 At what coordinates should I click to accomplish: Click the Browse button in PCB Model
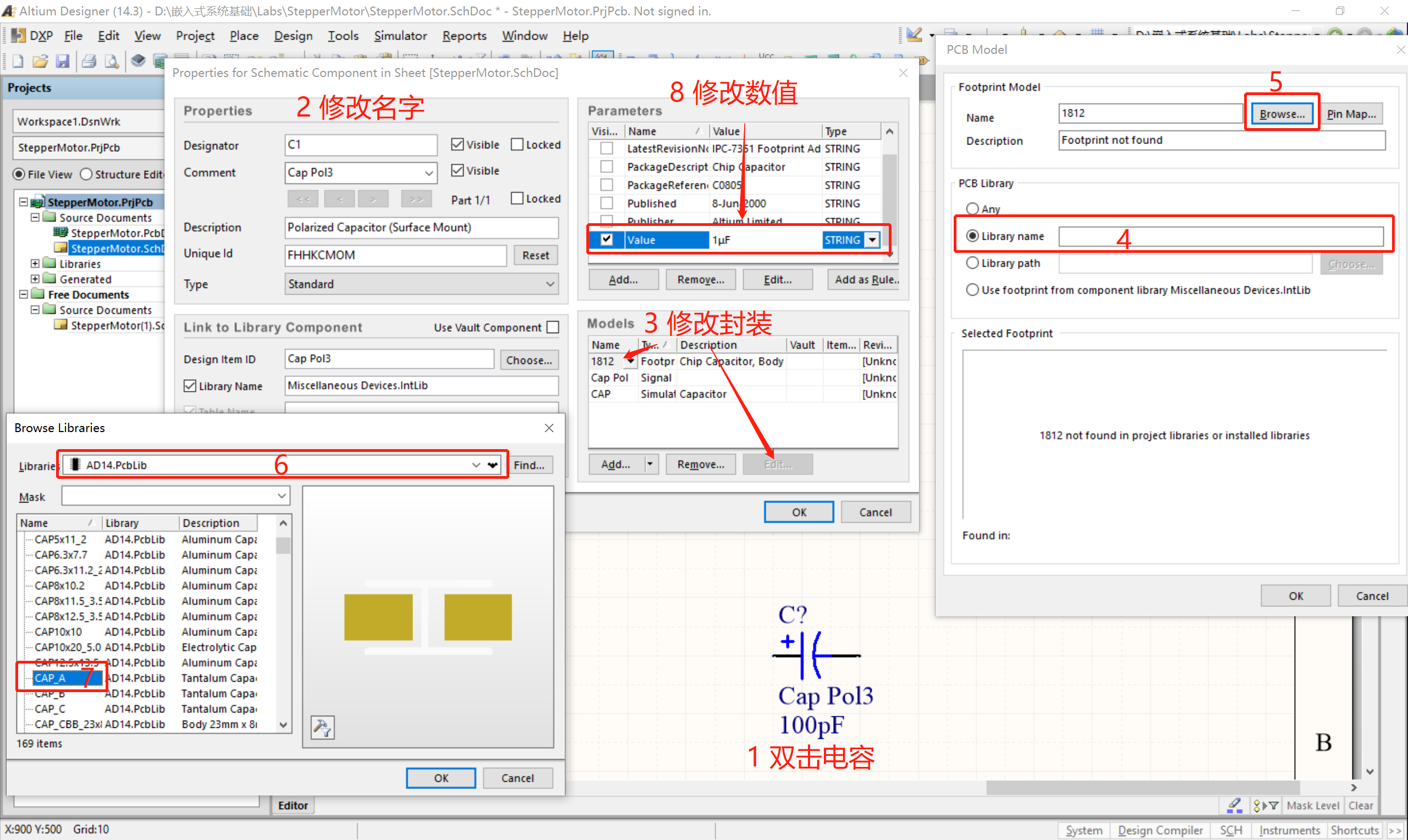click(x=1281, y=114)
